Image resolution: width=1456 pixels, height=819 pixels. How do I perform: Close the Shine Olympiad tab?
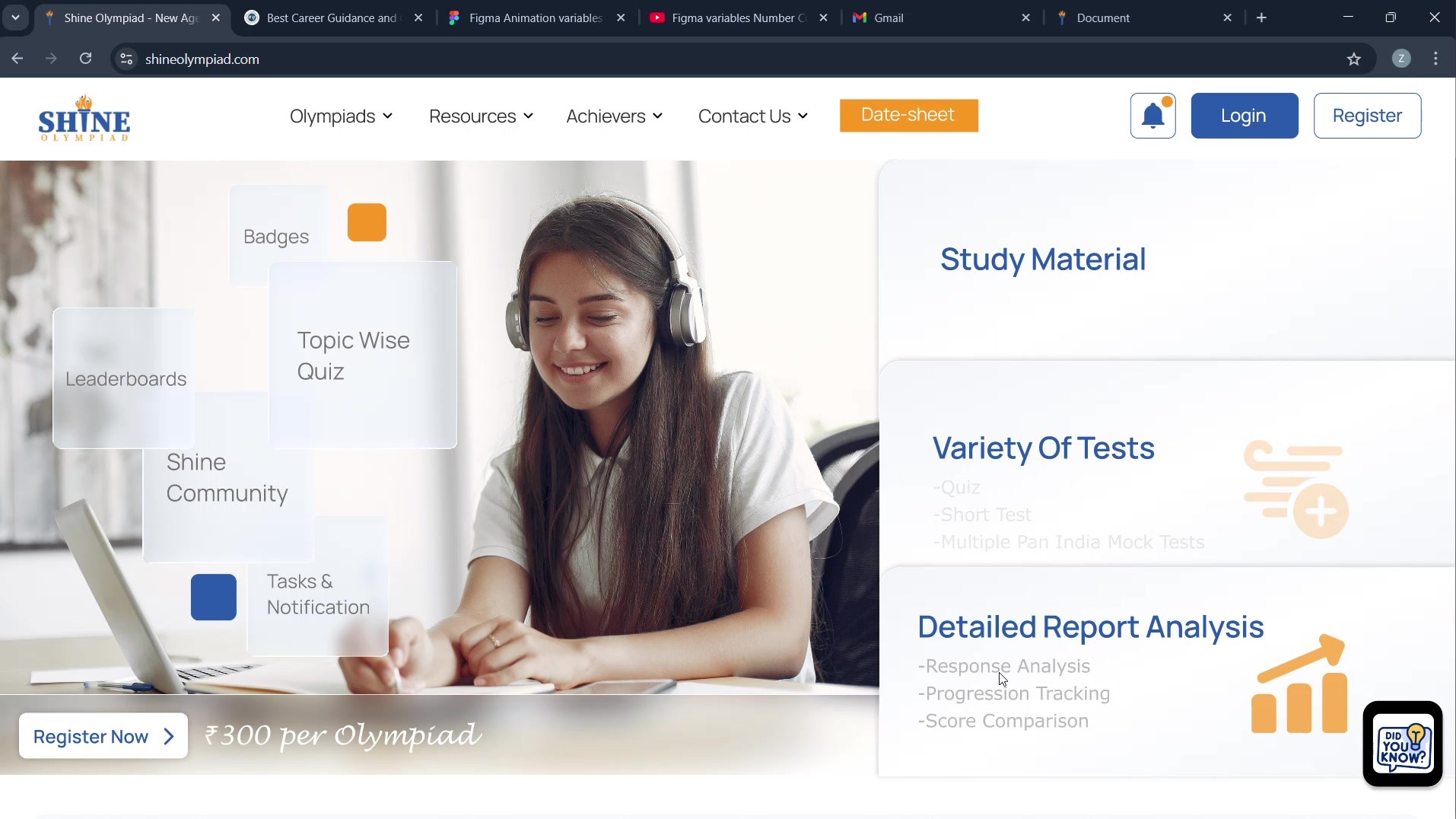[216, 18]
